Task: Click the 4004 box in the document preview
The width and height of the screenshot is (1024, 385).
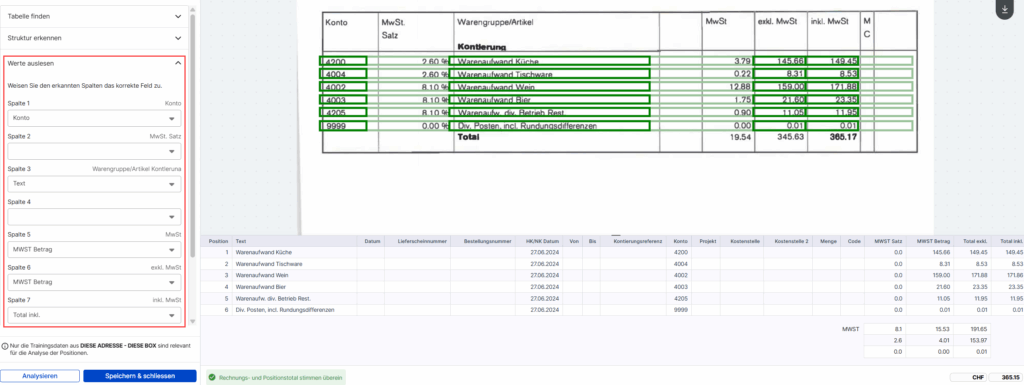Action: [x=343, y=74]
